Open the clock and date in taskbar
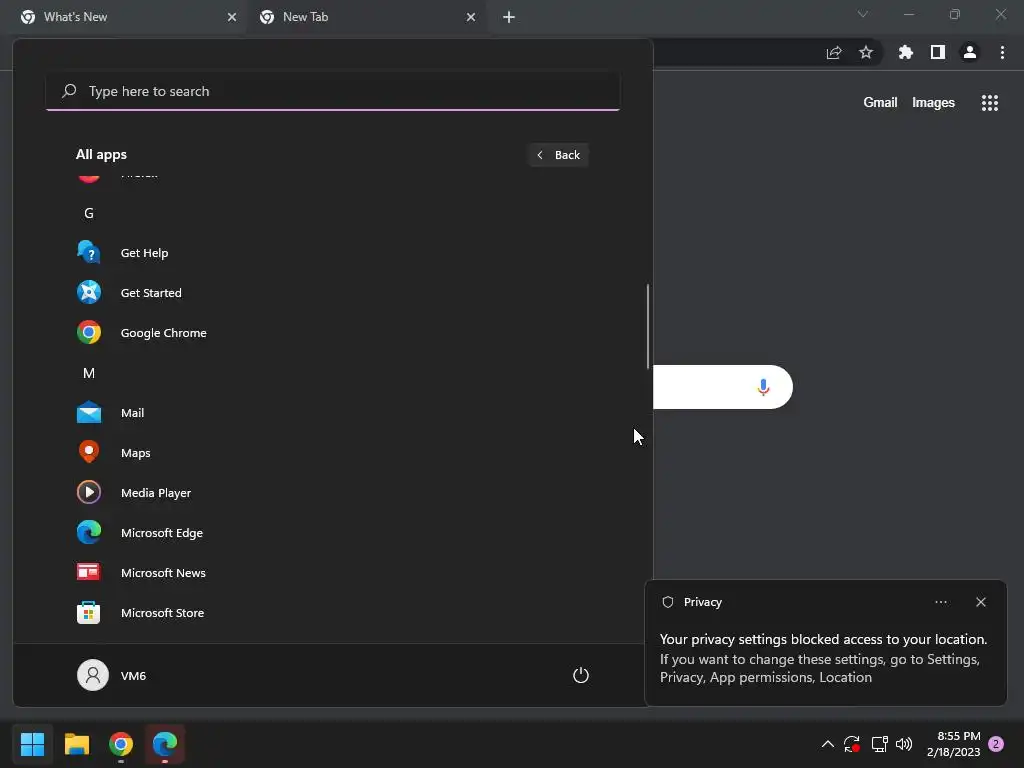The width and height of the screenshot is (1024, 768). (x=953, y=744)
